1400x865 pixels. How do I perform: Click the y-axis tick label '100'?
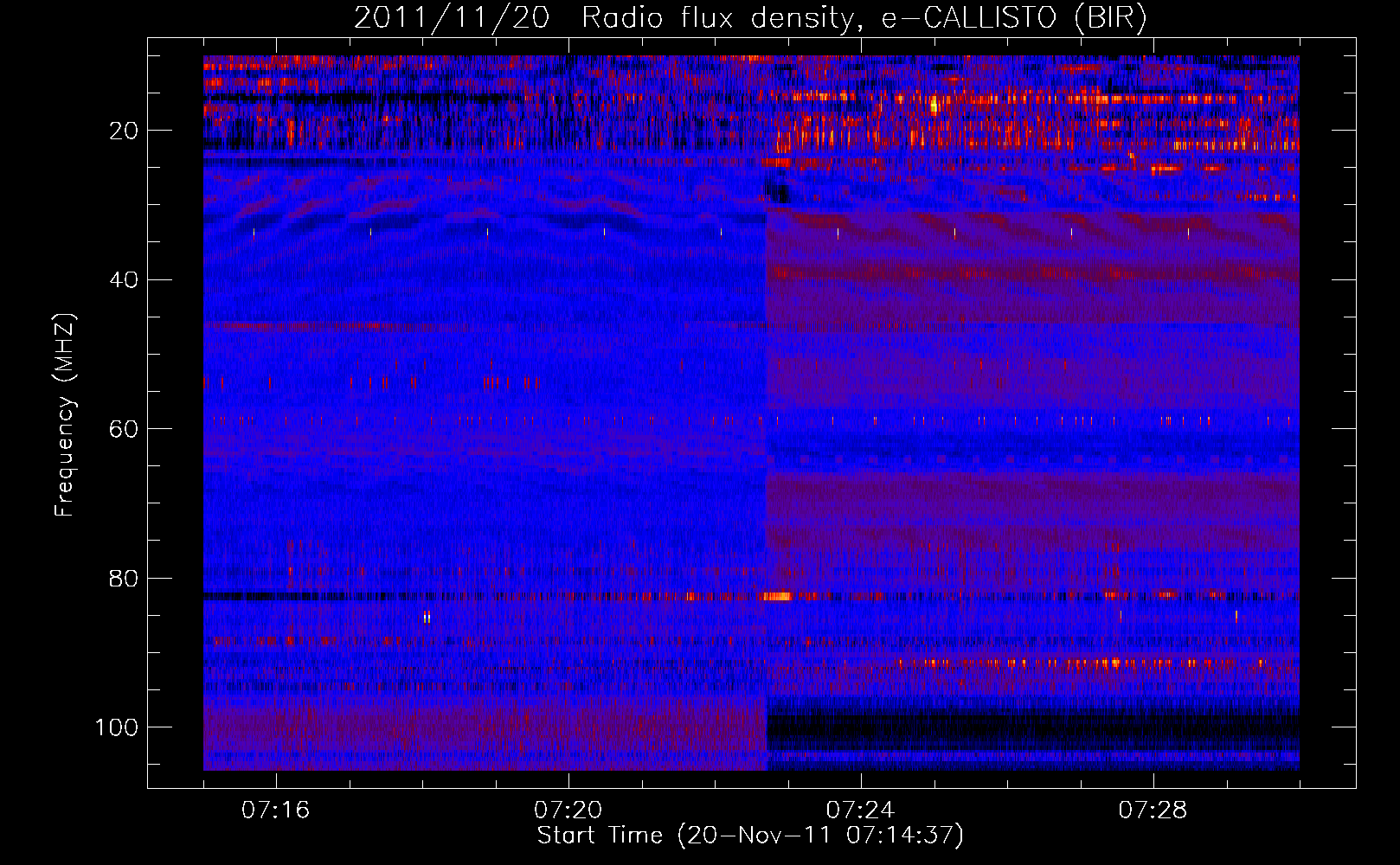coord(117,727)
